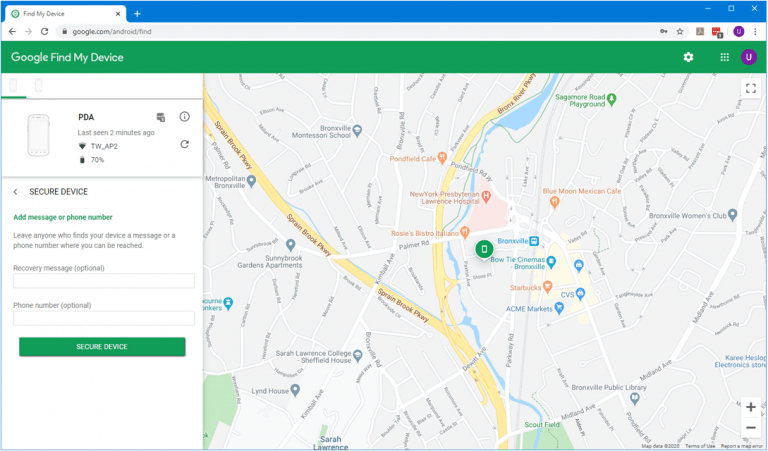Open Report a map error link

[742, 446]
